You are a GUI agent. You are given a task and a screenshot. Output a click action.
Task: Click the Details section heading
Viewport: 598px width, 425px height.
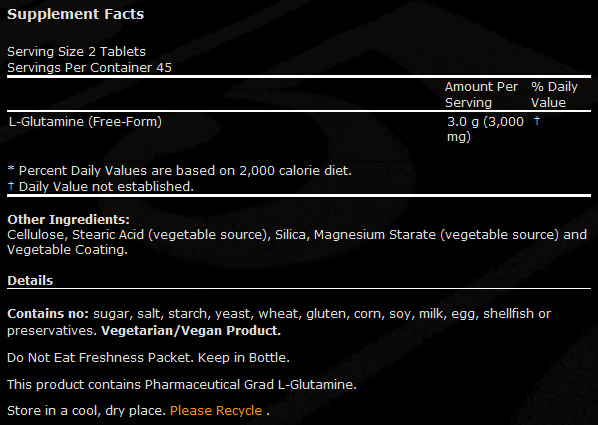(x=30, y=280)
